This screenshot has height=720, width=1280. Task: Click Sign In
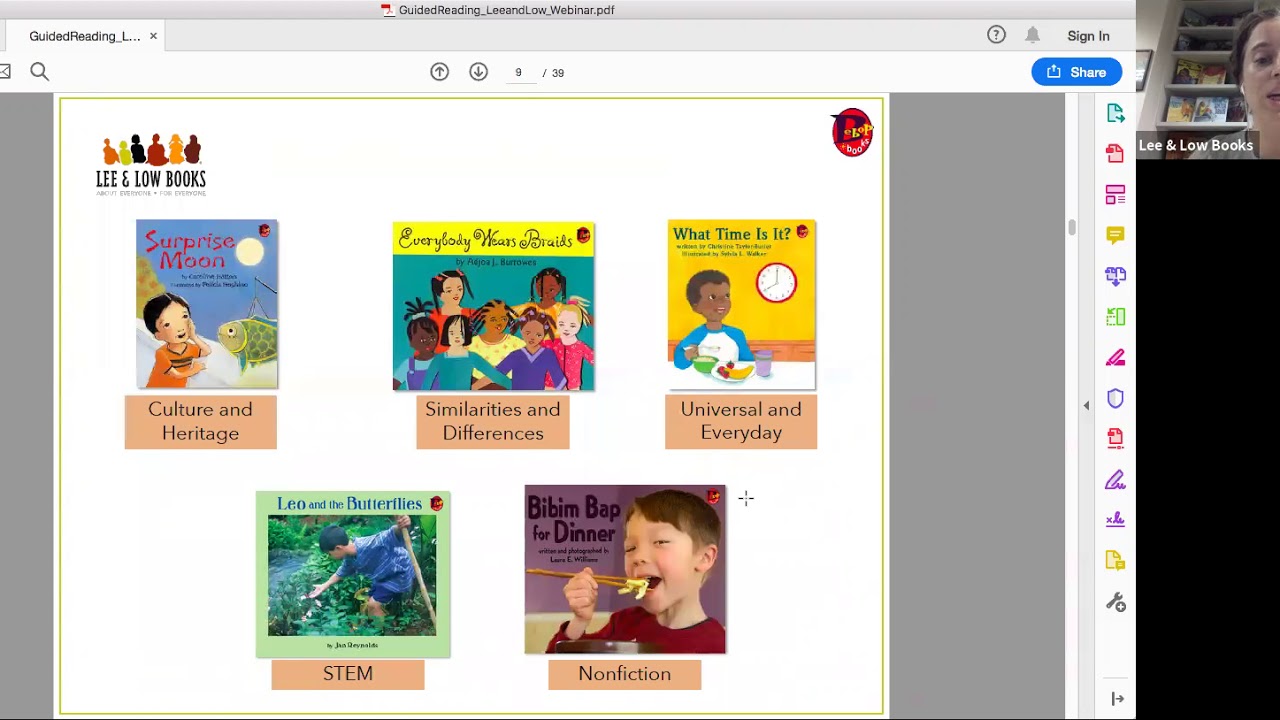(1088, 36)
